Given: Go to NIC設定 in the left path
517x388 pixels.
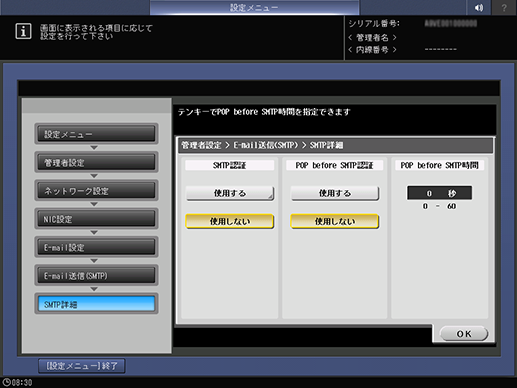Looking at the screenshot, I should click(96, 219).
